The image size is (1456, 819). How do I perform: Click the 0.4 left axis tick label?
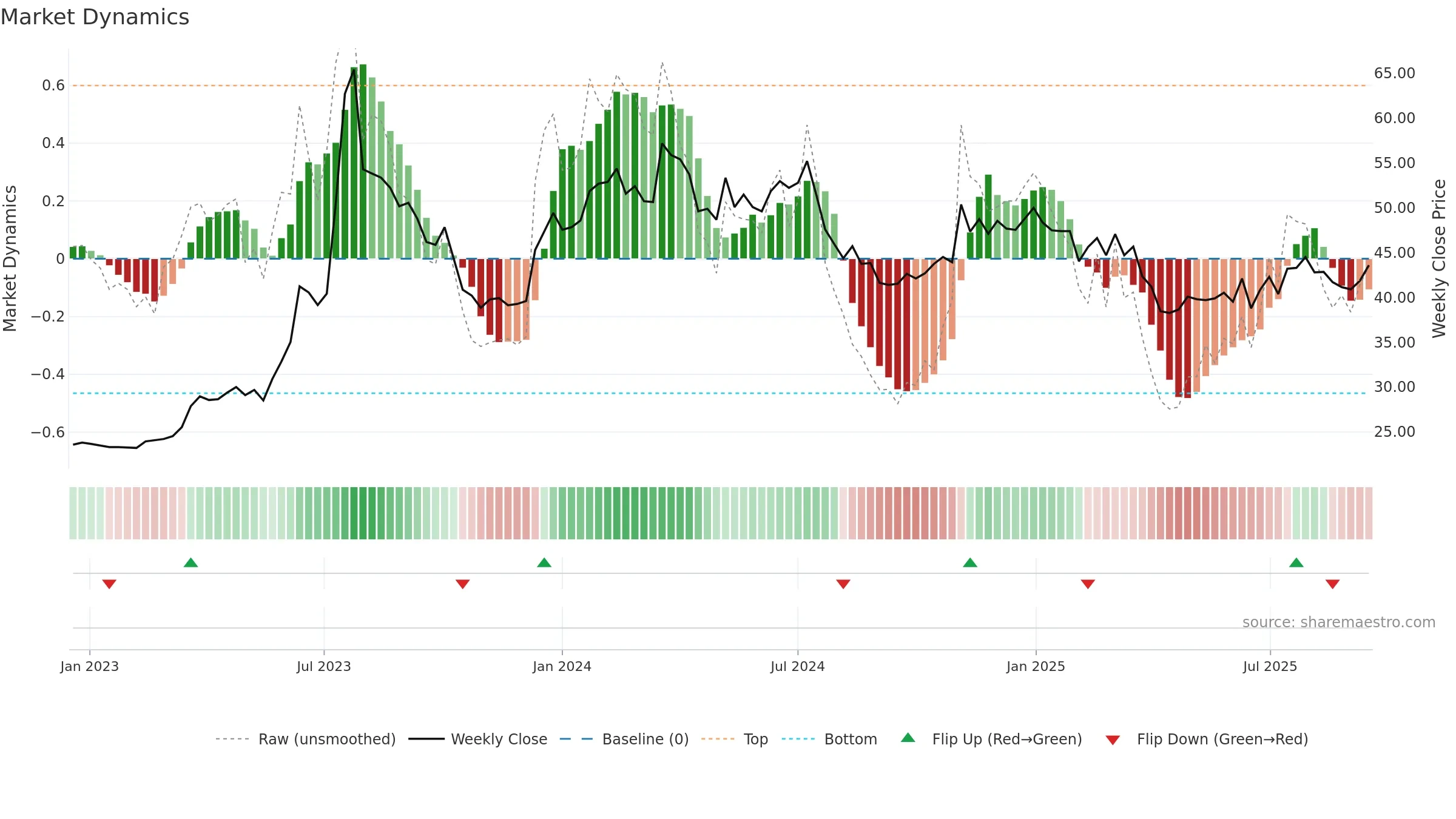coord(53,143)
